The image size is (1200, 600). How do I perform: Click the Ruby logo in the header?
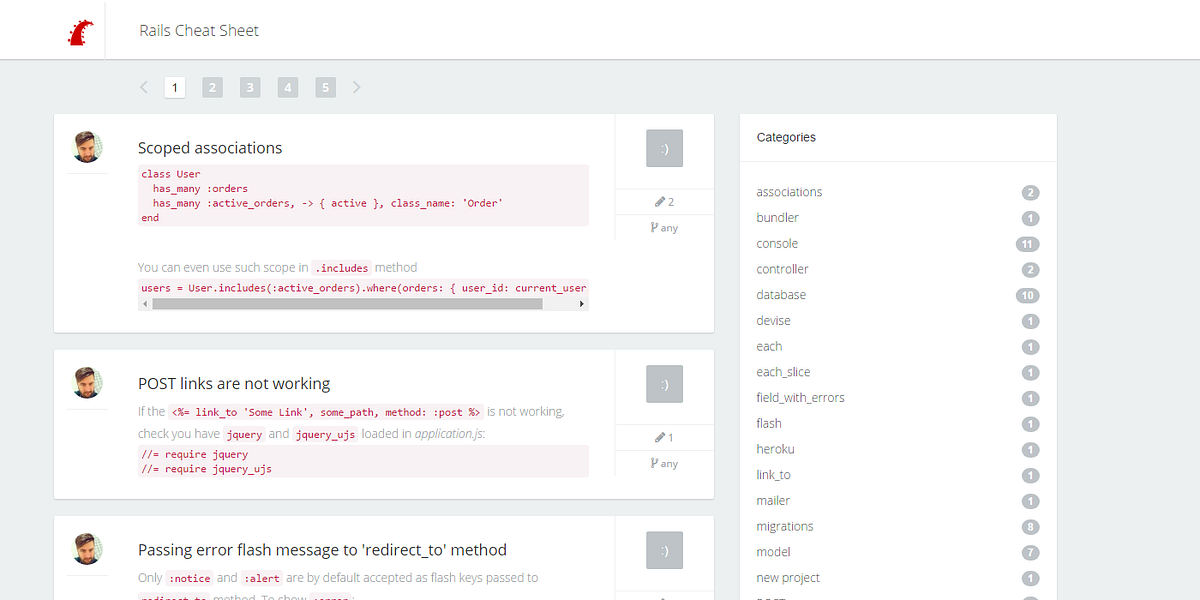pyautogui.click(x=80, y=30)
